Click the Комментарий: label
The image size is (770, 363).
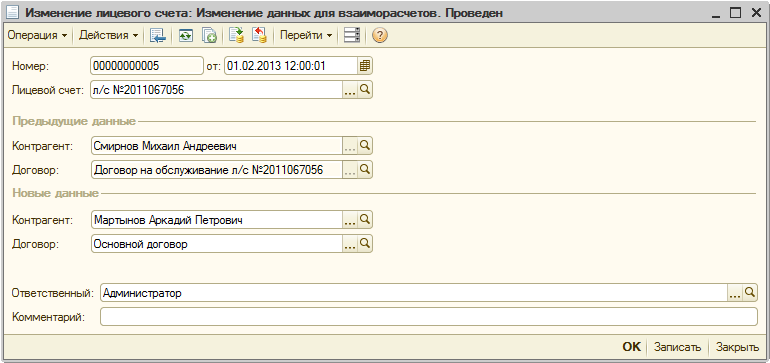48,317
